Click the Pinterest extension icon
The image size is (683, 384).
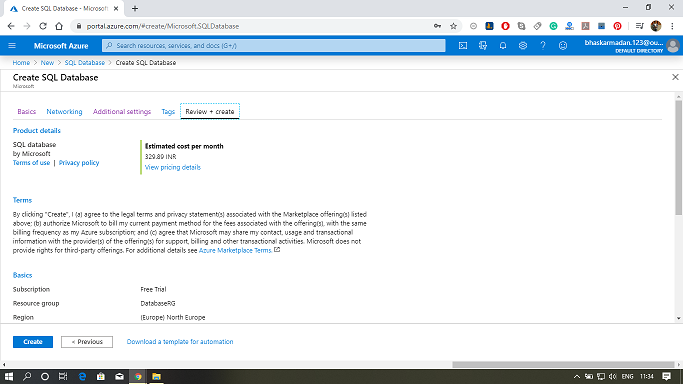(617, 26)
